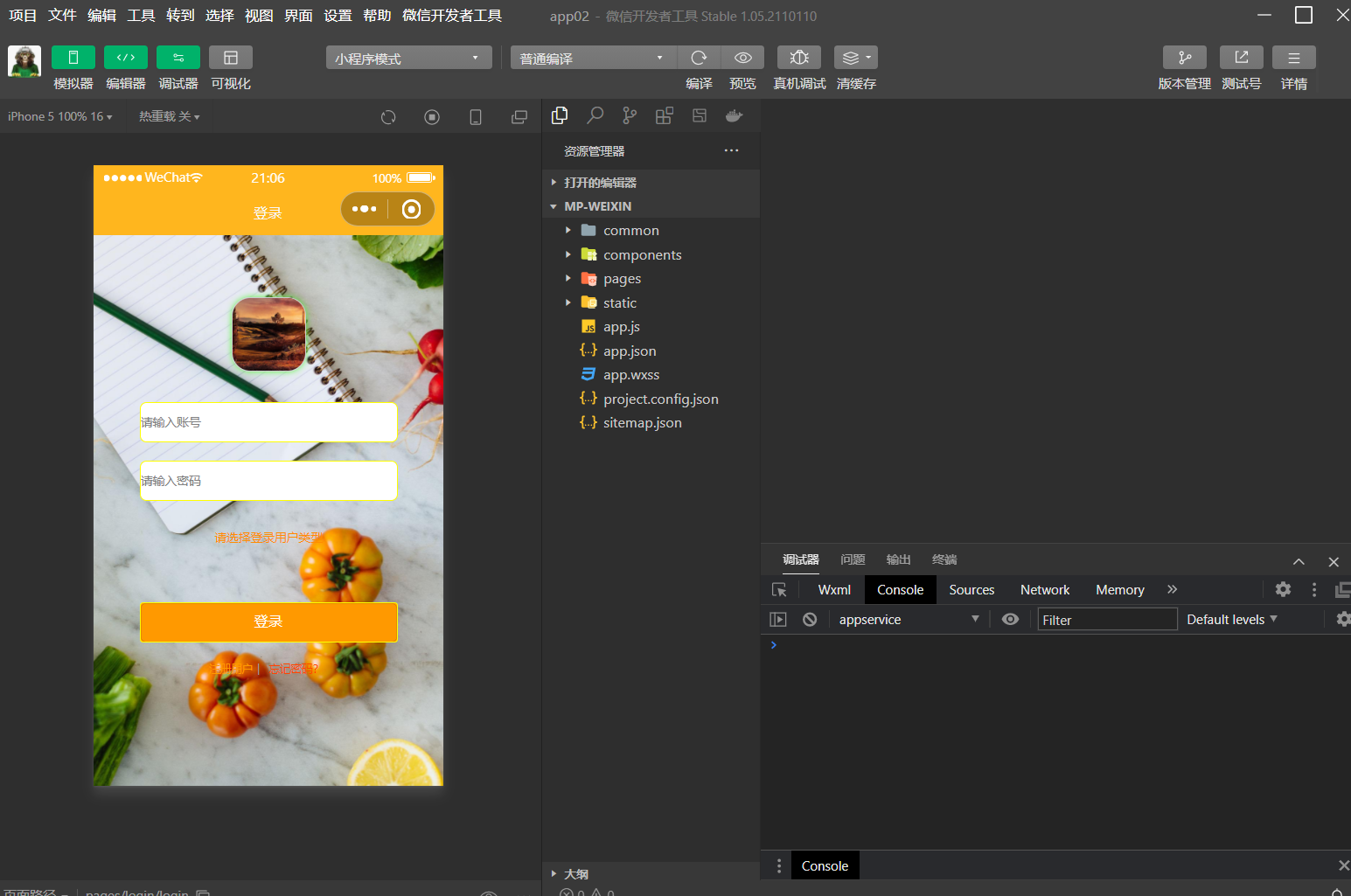1351x896 pixels.
Task: Detach simulator into separate window
Action: (519, 117)
